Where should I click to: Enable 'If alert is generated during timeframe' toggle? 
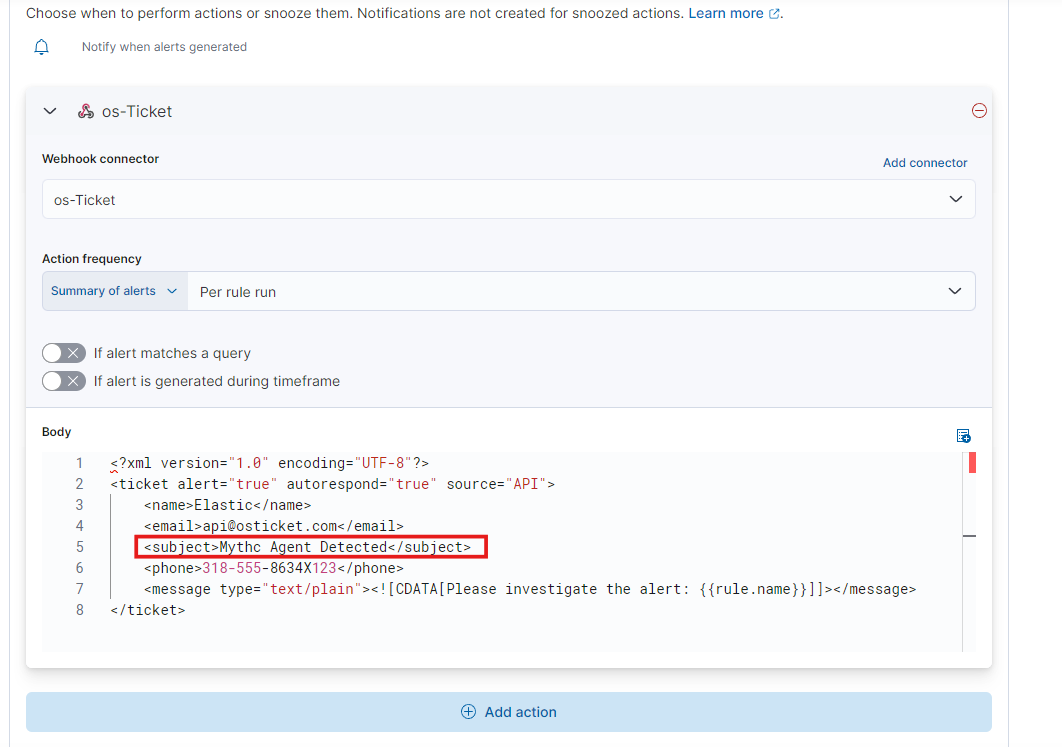(64, 381)
